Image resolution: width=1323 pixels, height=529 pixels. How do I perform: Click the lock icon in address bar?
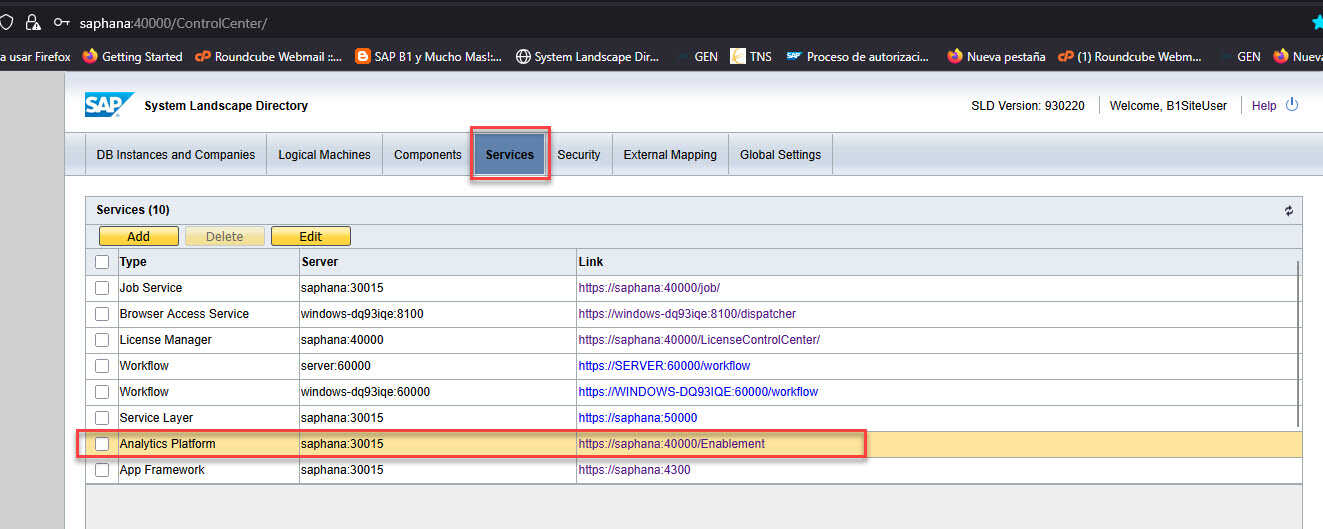[33, 22]
